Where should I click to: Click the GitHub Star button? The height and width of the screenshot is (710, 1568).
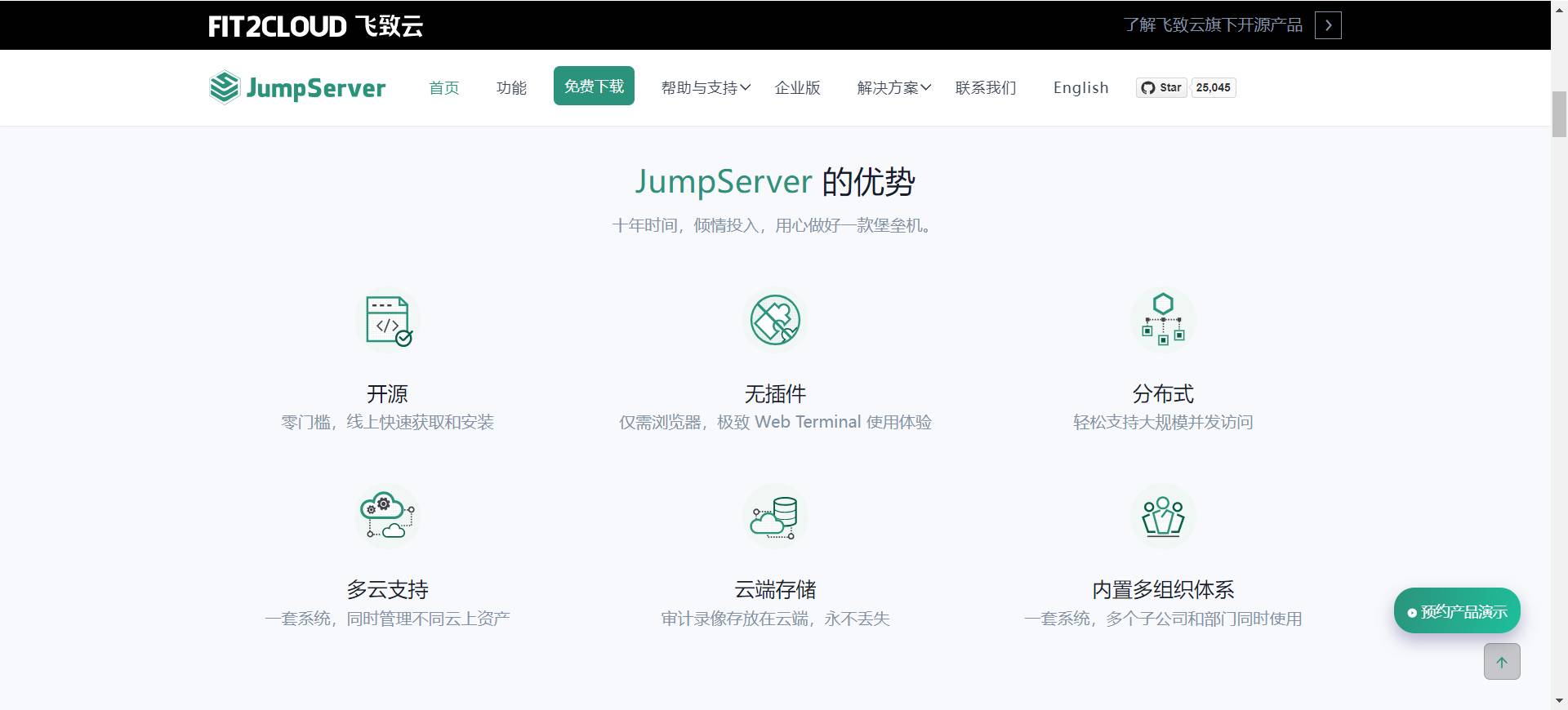pos(1161,87)
